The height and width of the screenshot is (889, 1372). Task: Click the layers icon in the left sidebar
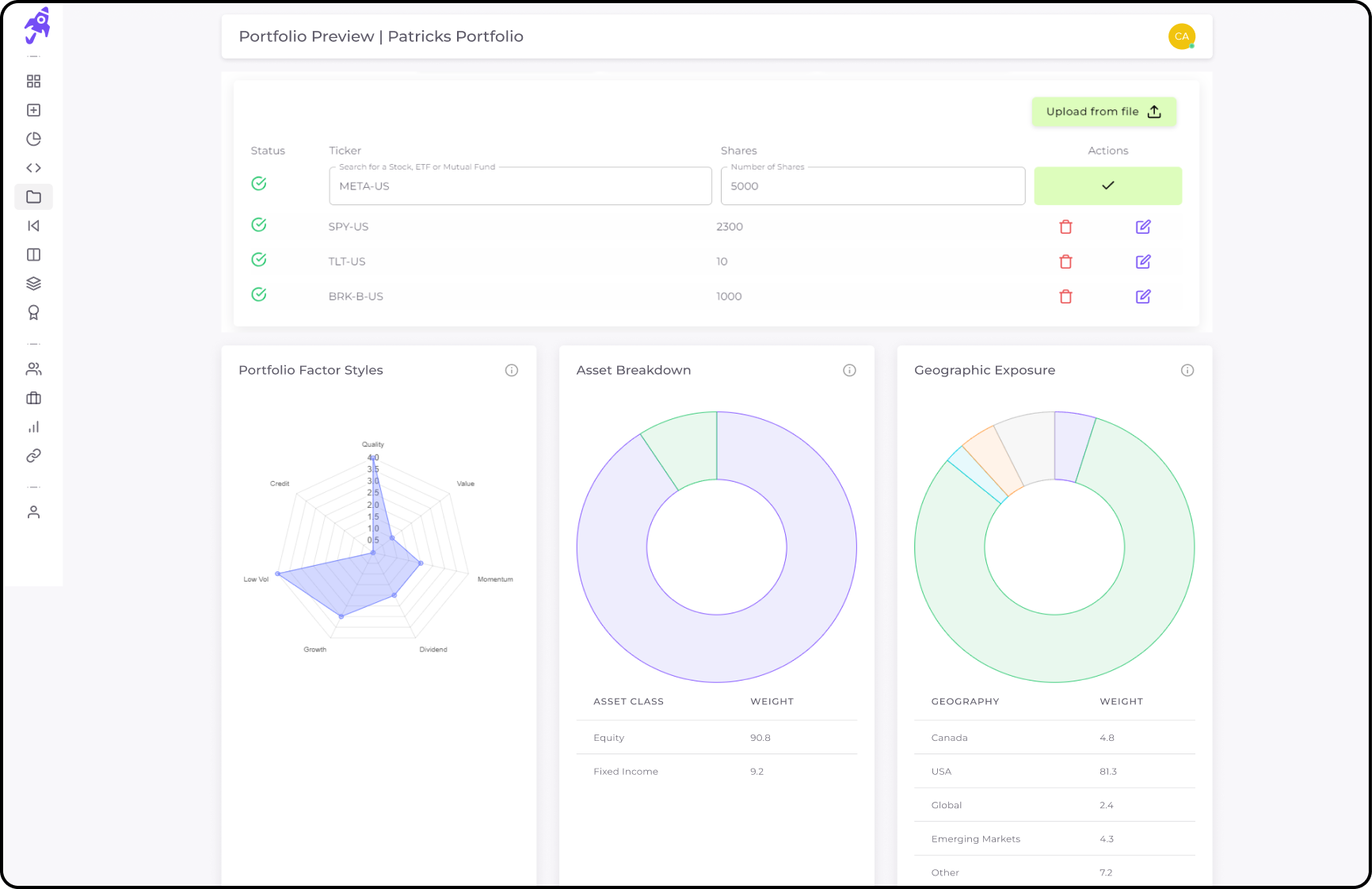(33, 283)
